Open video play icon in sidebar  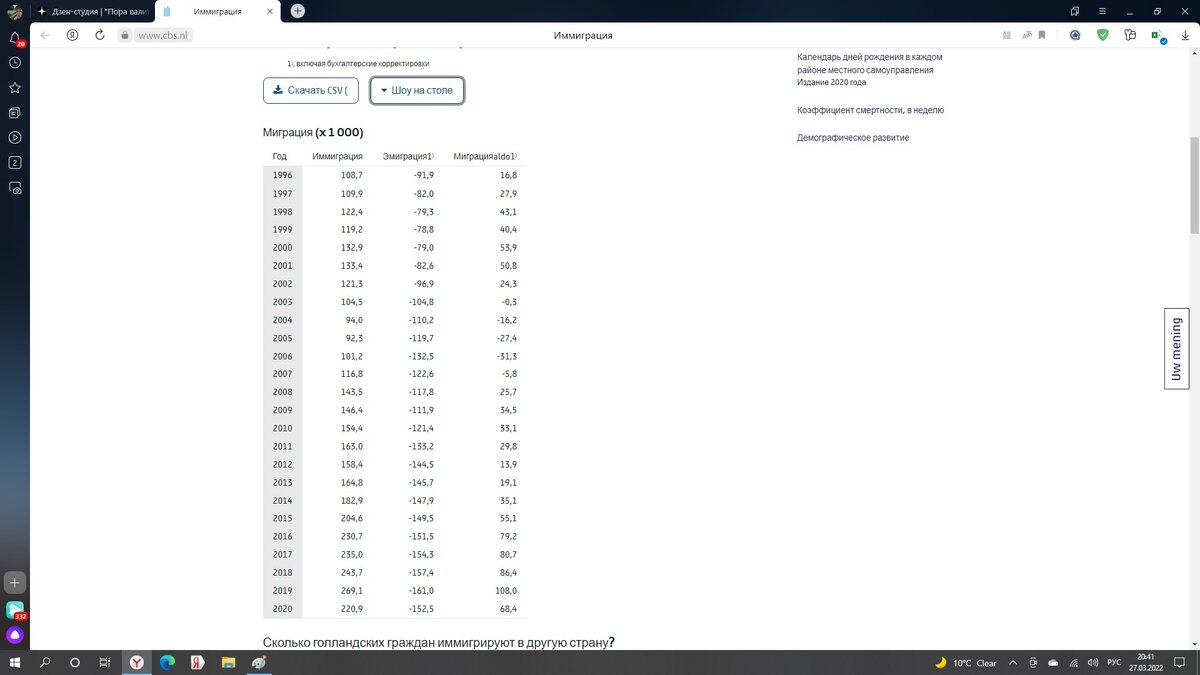click(15, 137)
